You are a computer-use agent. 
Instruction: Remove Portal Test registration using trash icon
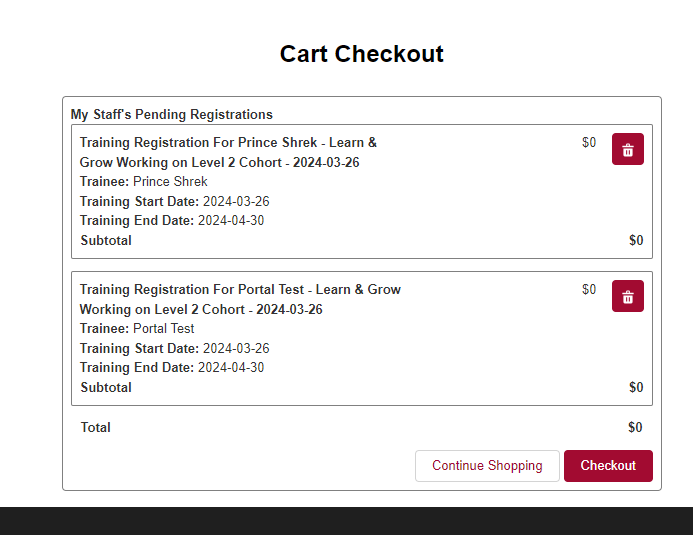[x=628, y=296]
